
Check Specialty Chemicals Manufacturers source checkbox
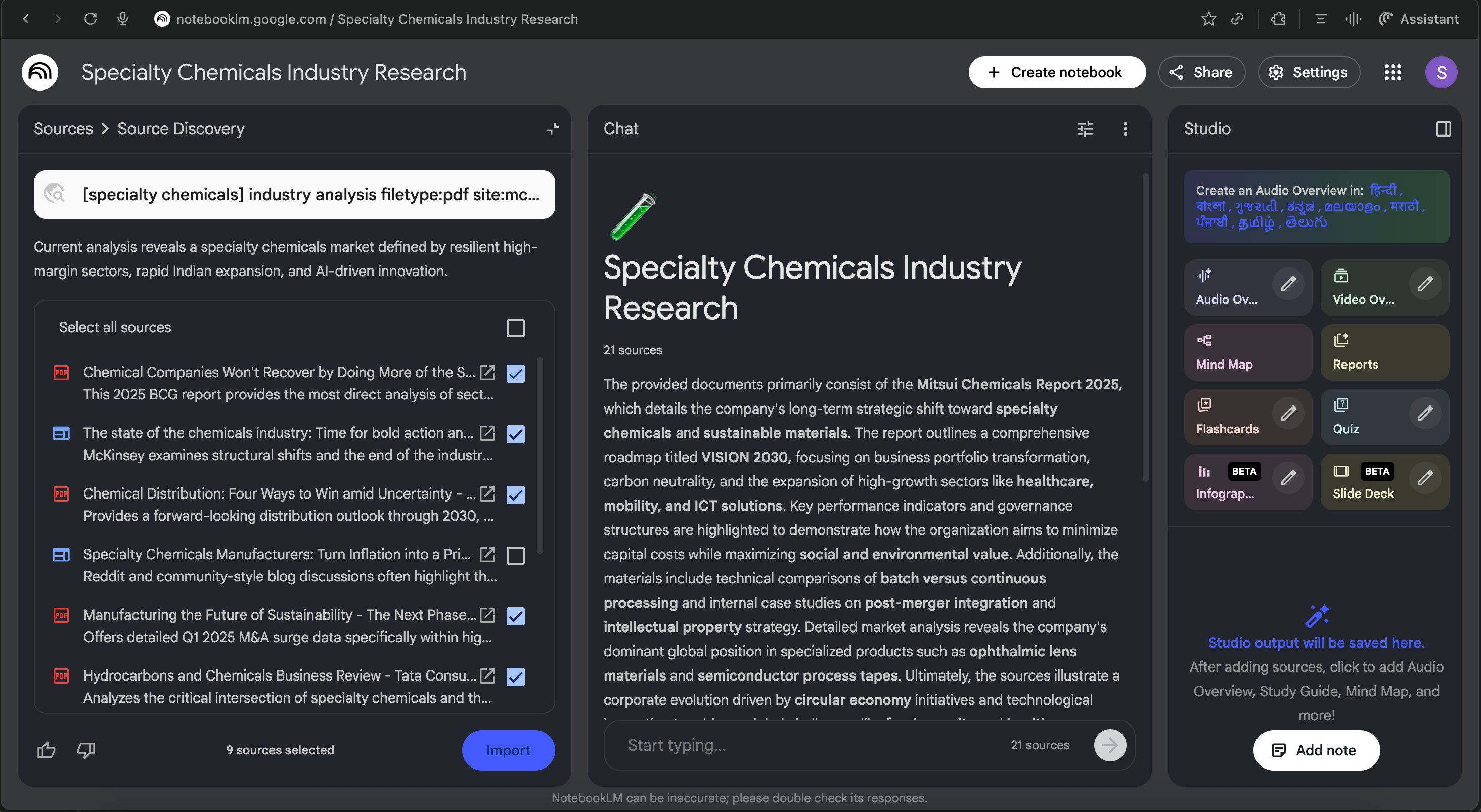click(515, 556)
